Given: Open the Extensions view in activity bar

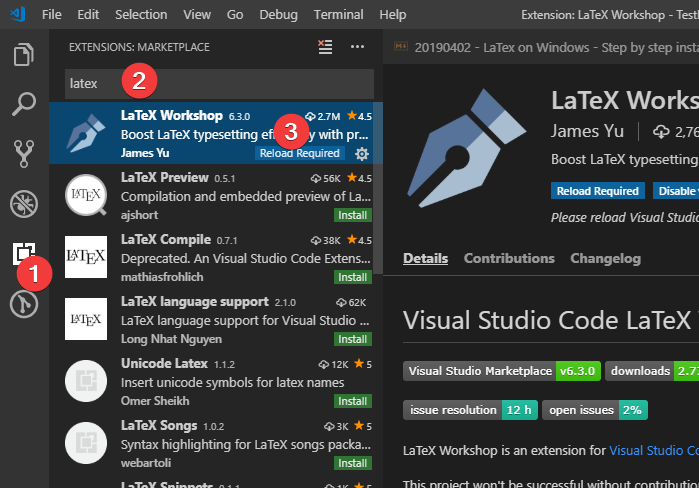Looking at the screenshot, I should (24, 254).
